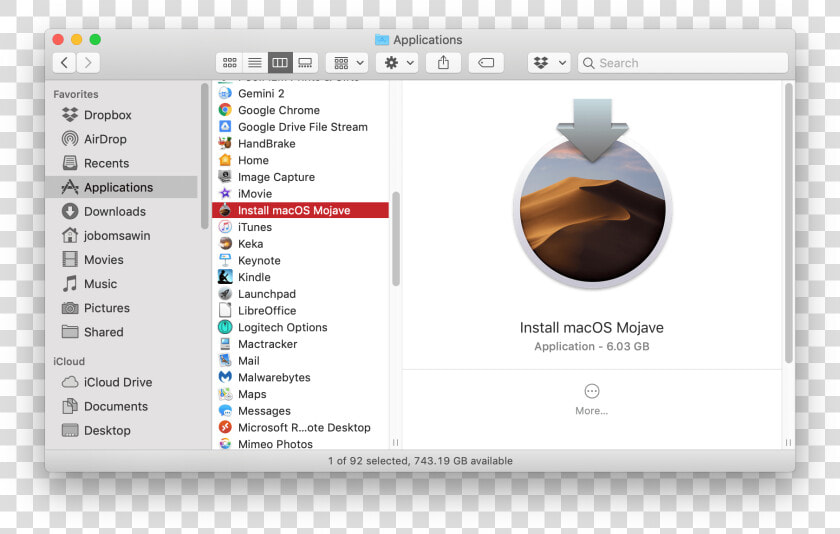This screenshot has width=840, height=534.
Task: Select Mimeo Photos app
Action: pyautogui.click(x=301, y=443)
